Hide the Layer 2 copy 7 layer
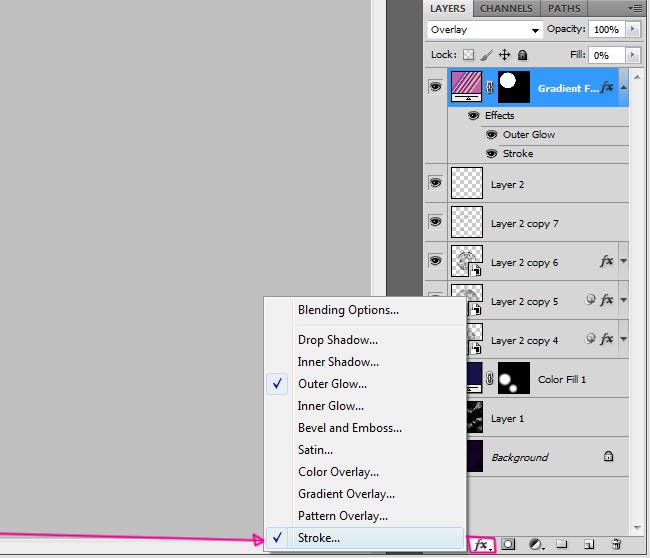This screenshot has width=650, height=558. 435,222
